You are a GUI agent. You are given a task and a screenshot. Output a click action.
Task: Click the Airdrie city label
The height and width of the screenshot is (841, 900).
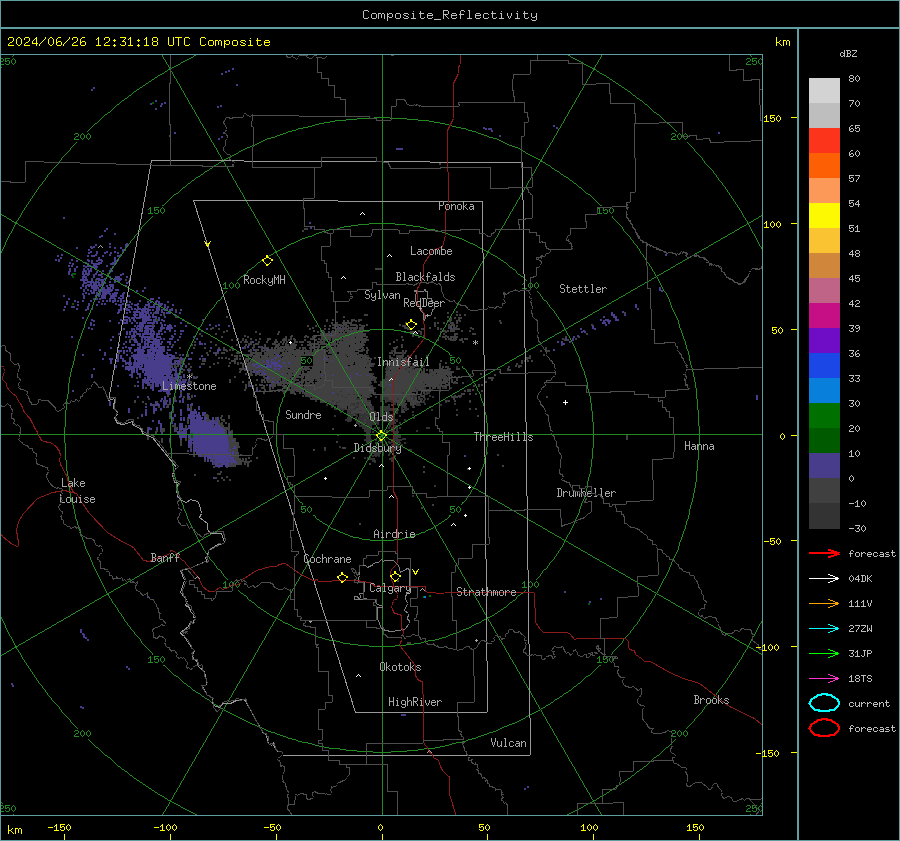[x=394, y=534]
